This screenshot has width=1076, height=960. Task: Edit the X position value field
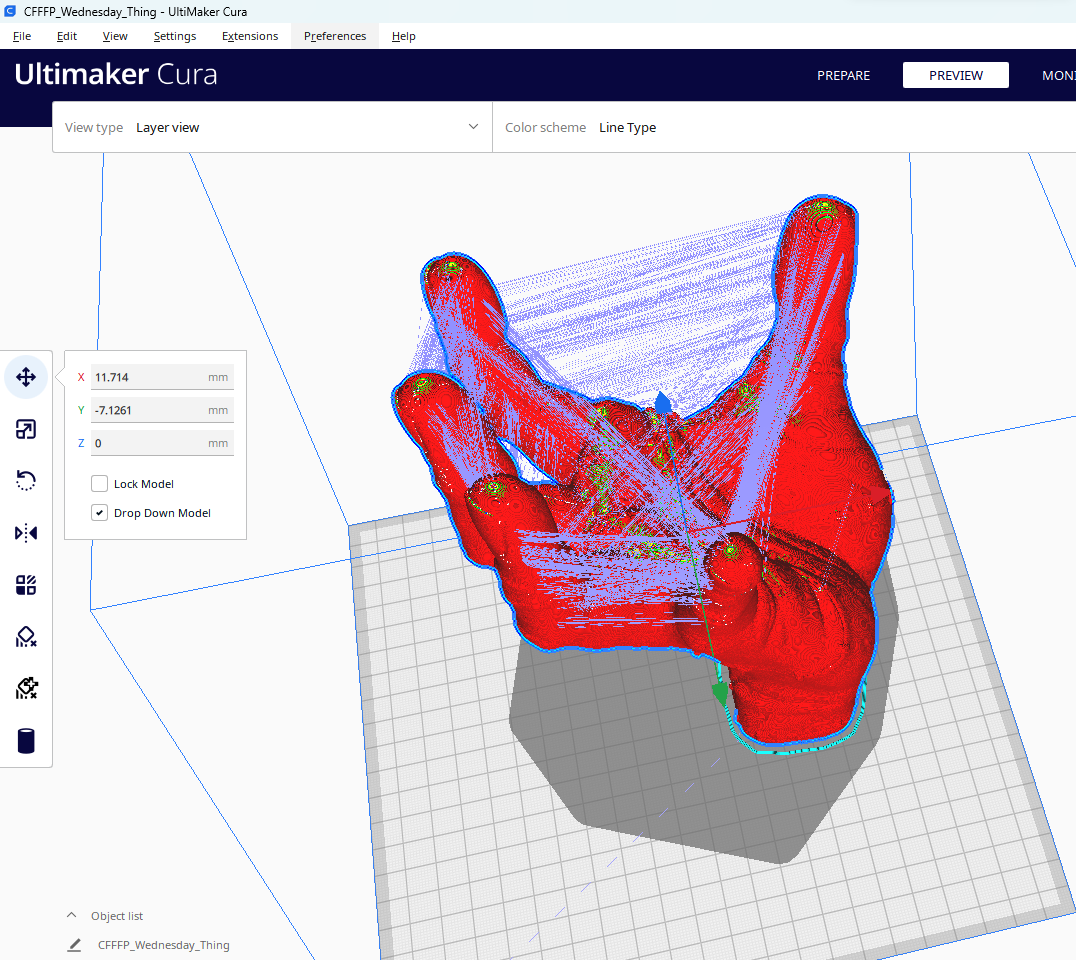(162, 377)
